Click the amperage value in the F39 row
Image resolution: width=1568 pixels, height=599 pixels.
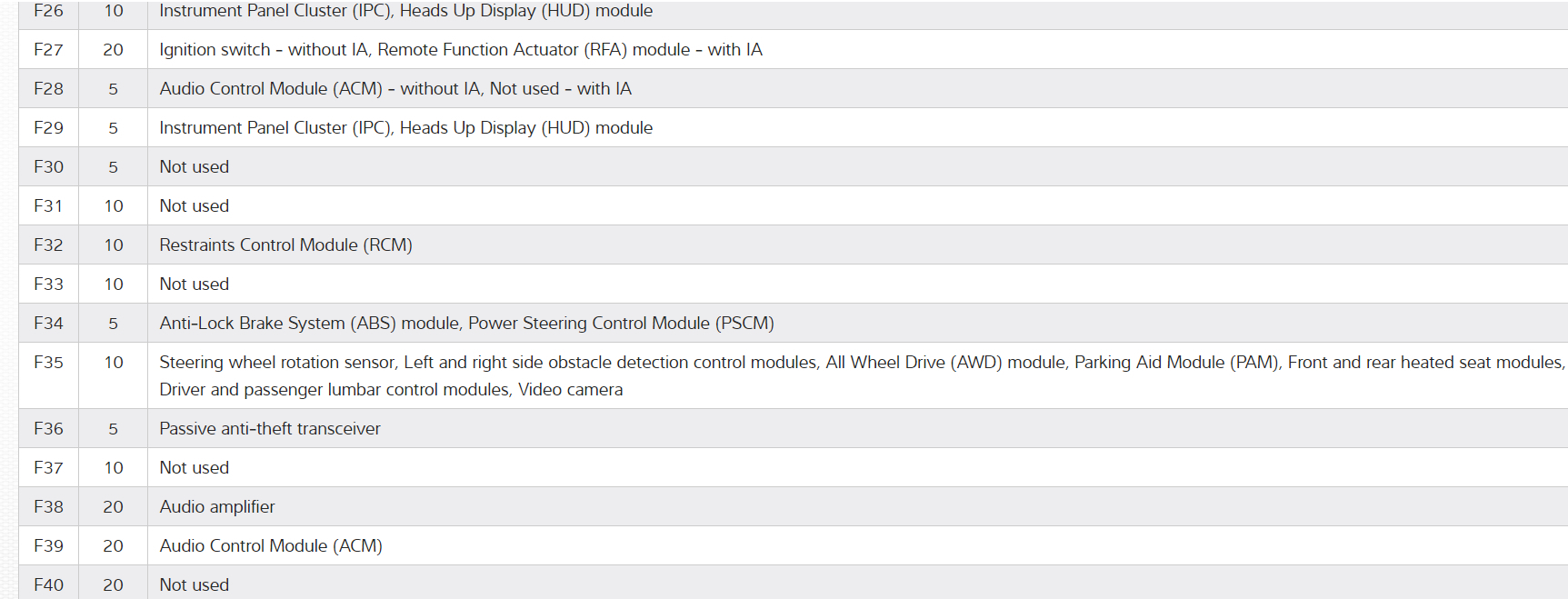(113, 546)
